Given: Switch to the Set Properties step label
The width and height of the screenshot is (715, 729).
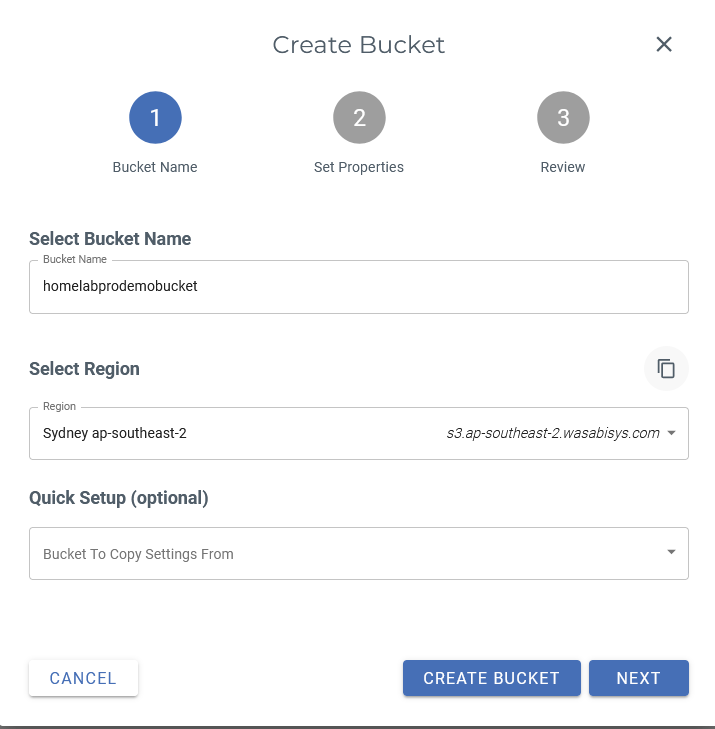Looking at the screenshot, I should pos(359,167).
